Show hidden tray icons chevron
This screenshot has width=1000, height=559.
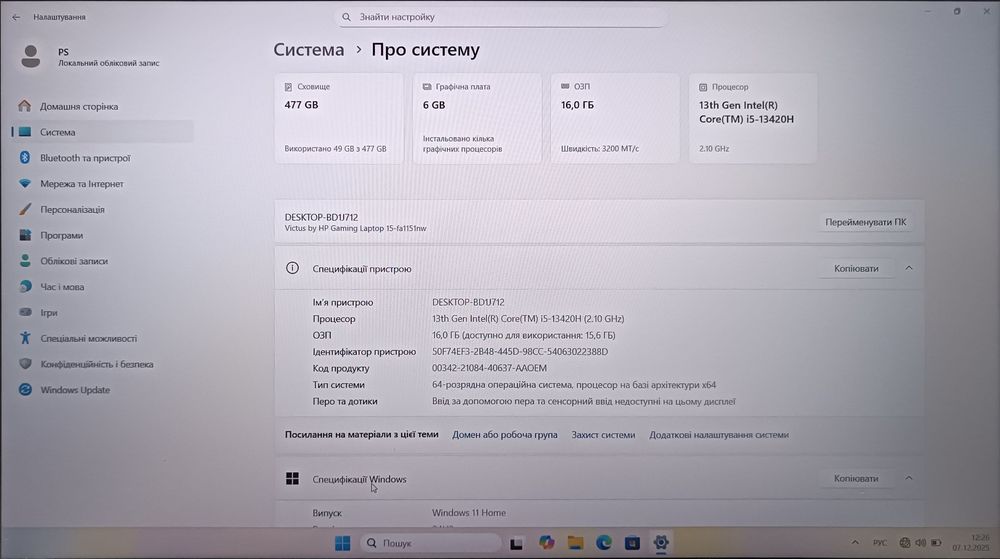tap(855, 543)
